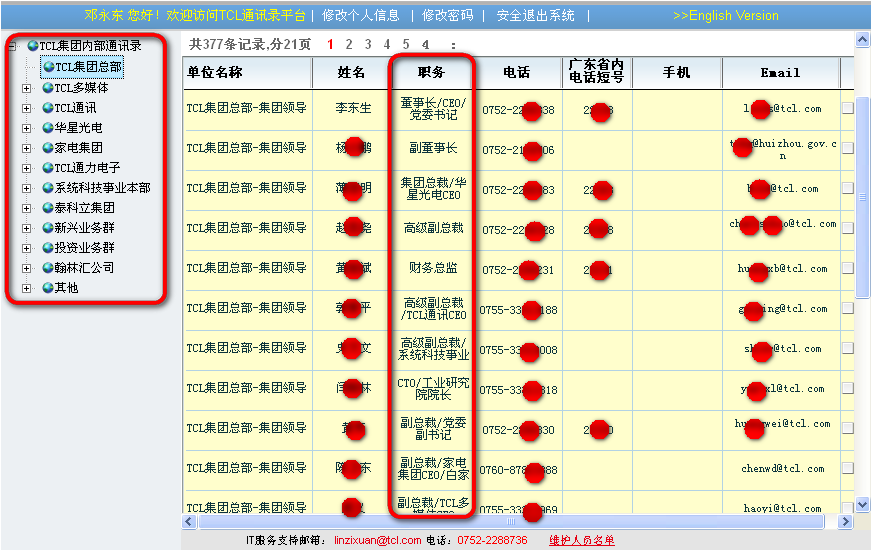Click globe icon beside 翰林汇公司
This screenshot has width=873, height=550.
[48, 268]
